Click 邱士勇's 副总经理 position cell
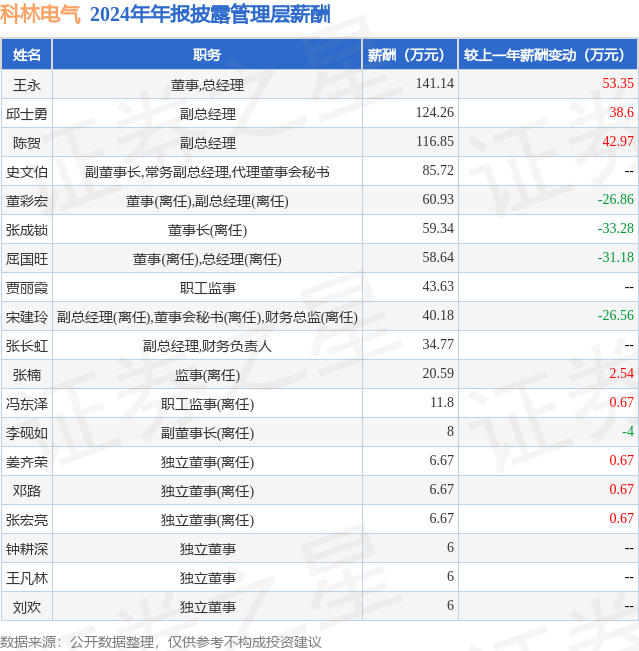Image resolution: width=639 pixels, height=651 pixels. (x=207, y=114)
